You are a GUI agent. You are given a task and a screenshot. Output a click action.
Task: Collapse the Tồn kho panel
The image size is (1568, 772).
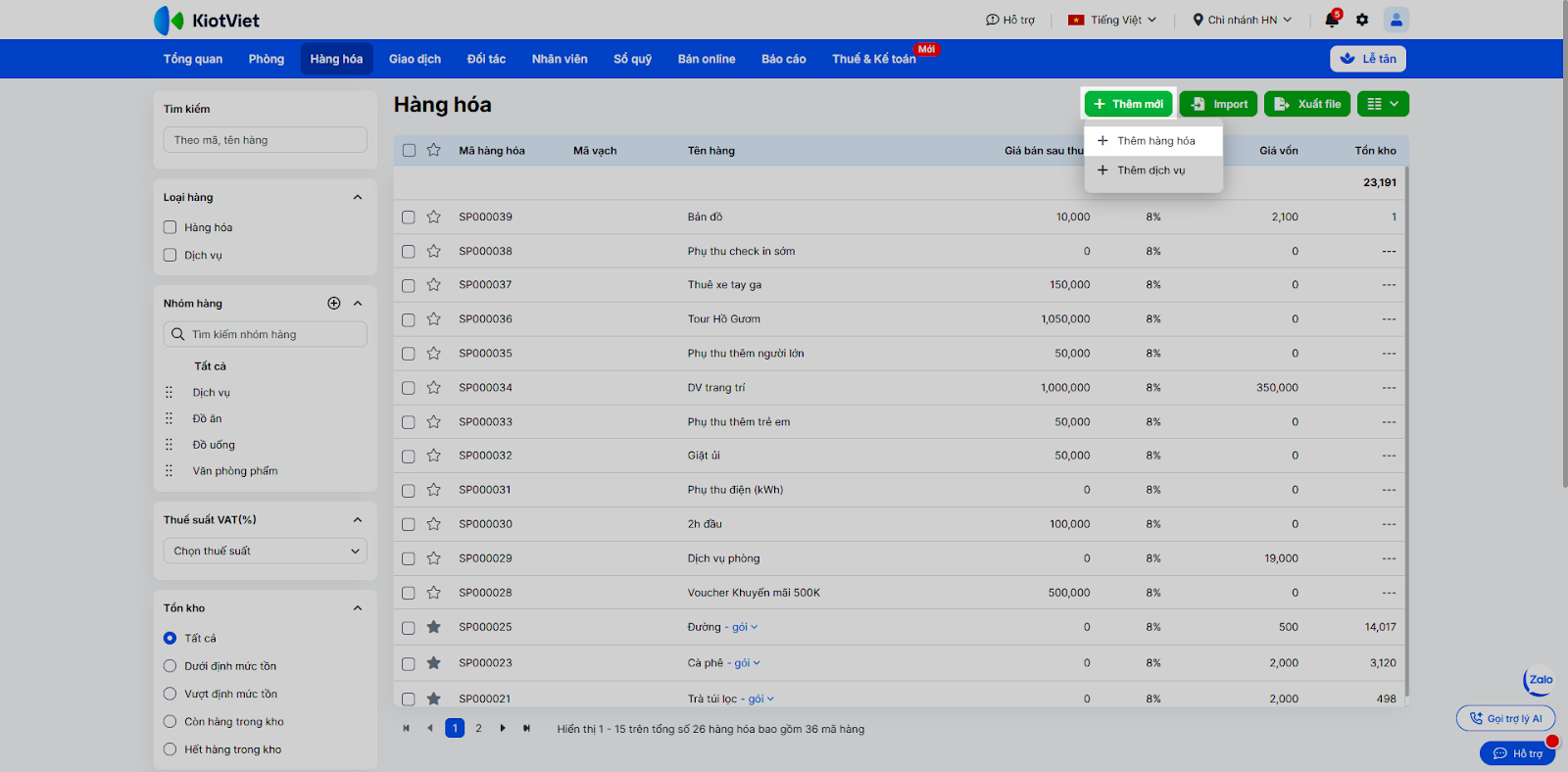[x=358, y=608]
